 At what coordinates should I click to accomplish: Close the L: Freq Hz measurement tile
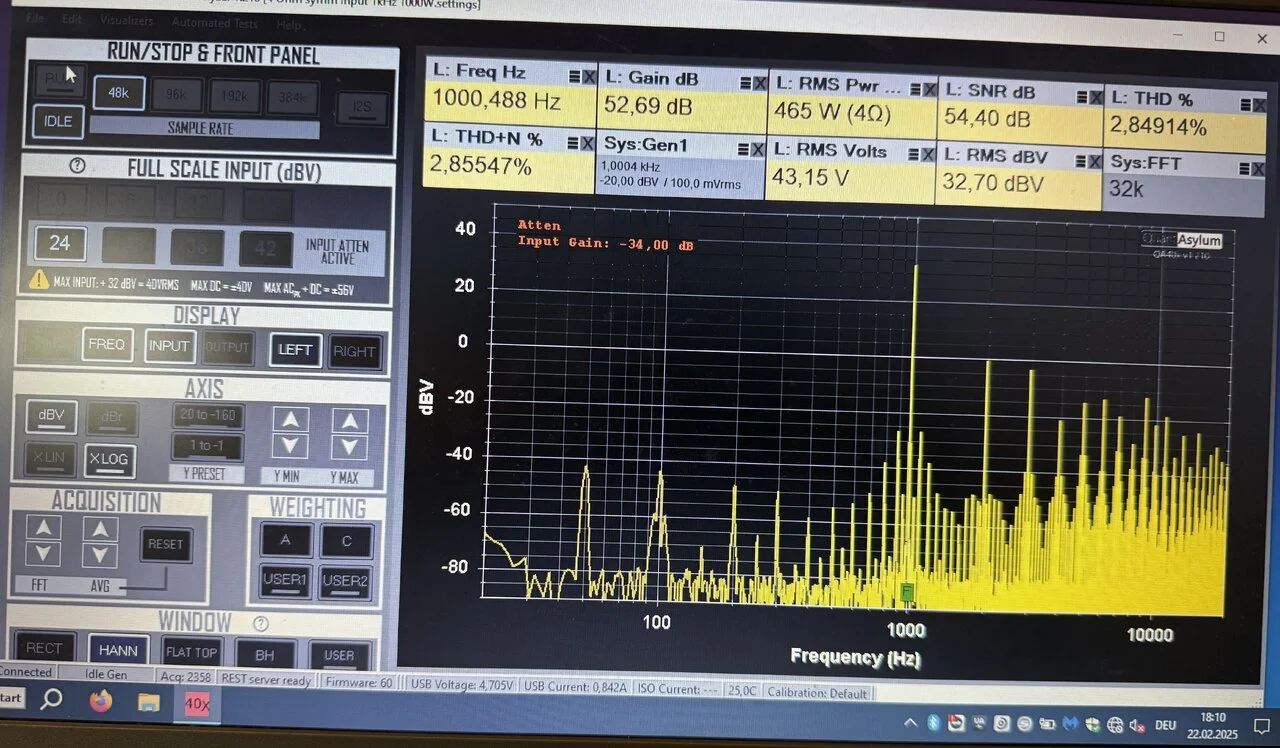point(590,76)
